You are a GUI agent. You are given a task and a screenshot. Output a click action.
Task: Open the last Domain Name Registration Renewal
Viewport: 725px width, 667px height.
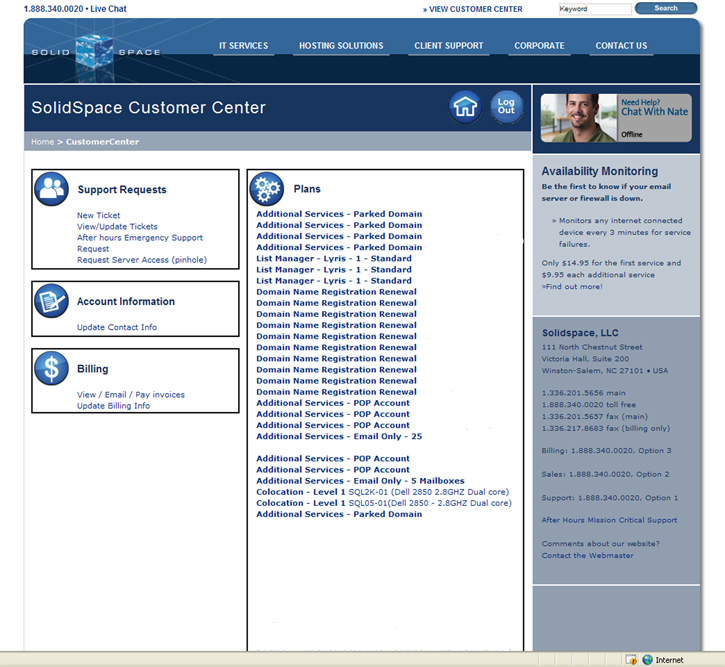tap(337, 392)
